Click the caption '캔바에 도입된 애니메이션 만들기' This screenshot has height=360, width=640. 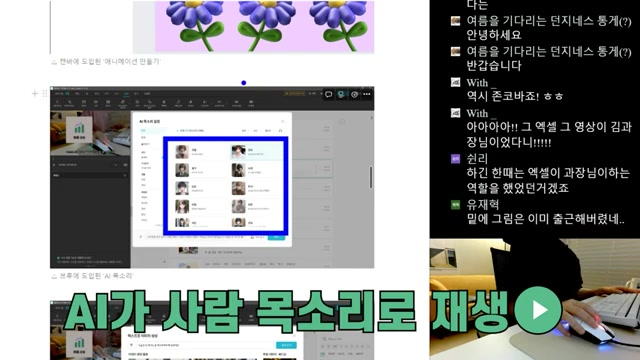pyautogui.click(x=106, y=62)
